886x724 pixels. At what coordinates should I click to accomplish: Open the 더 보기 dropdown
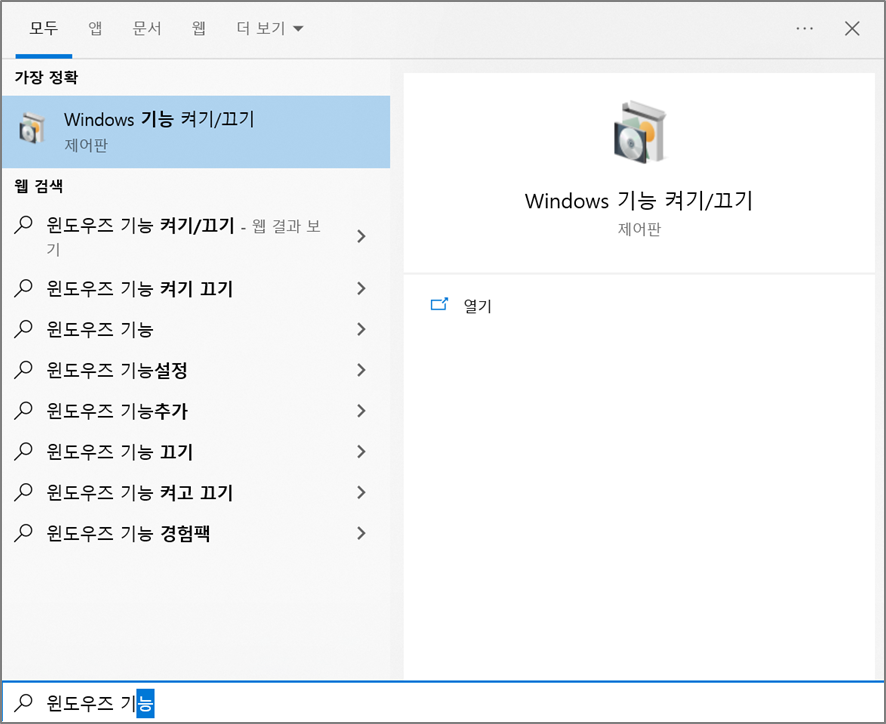270,28
